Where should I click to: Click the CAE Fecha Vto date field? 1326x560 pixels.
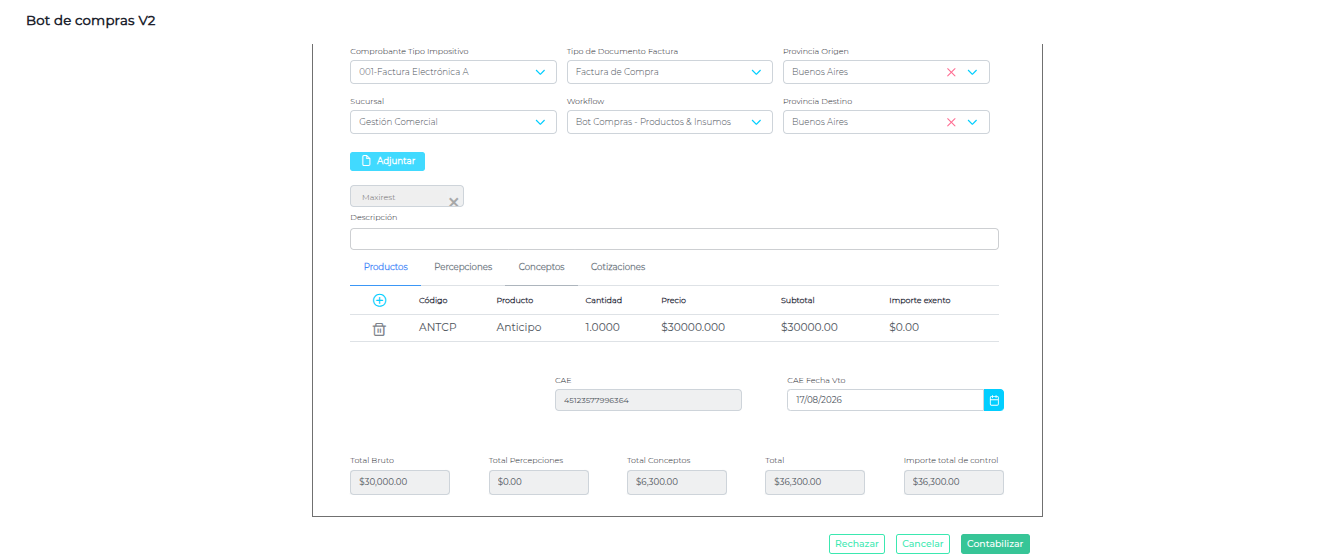[885, 400]
